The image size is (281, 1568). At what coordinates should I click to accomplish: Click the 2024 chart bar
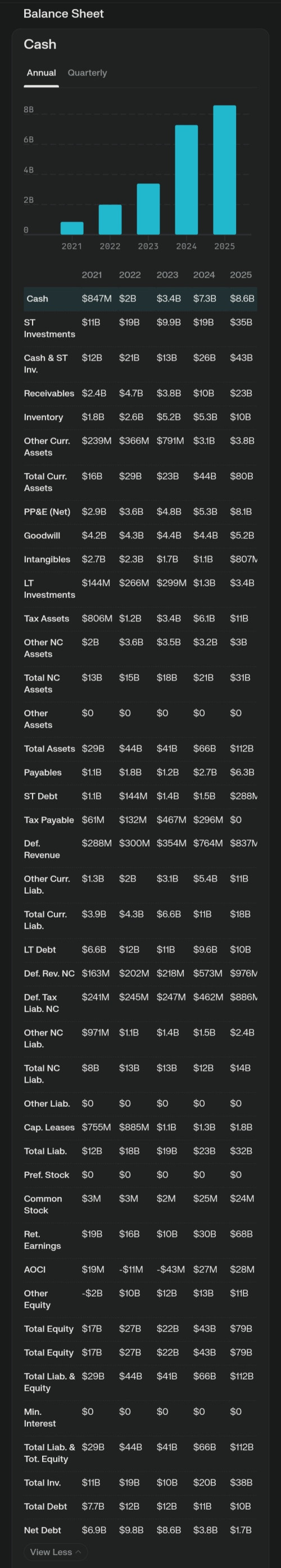tap(187, 180)
